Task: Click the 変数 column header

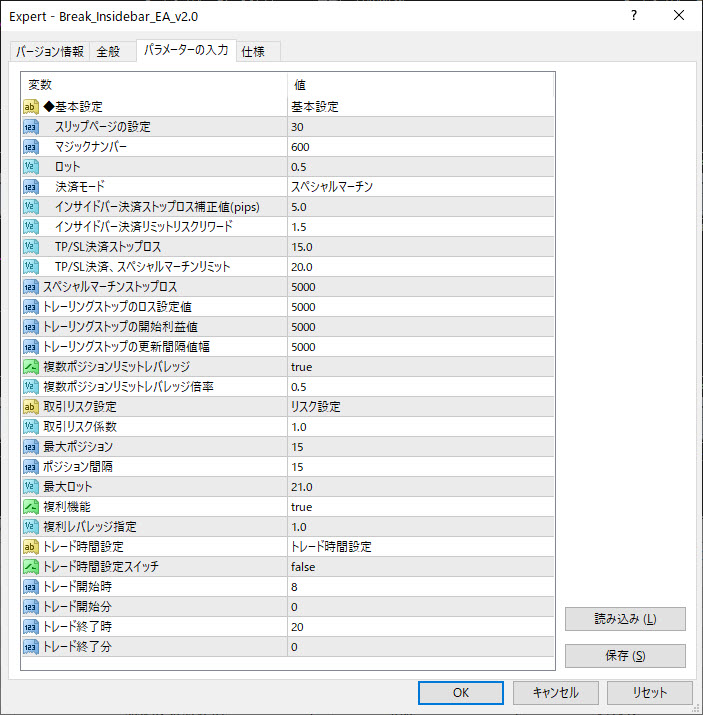Action: [154, 84]
